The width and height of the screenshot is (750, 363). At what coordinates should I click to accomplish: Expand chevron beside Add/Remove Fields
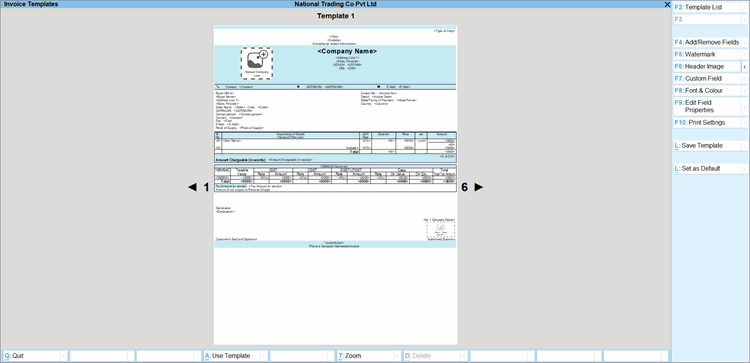tap(745, 43)
